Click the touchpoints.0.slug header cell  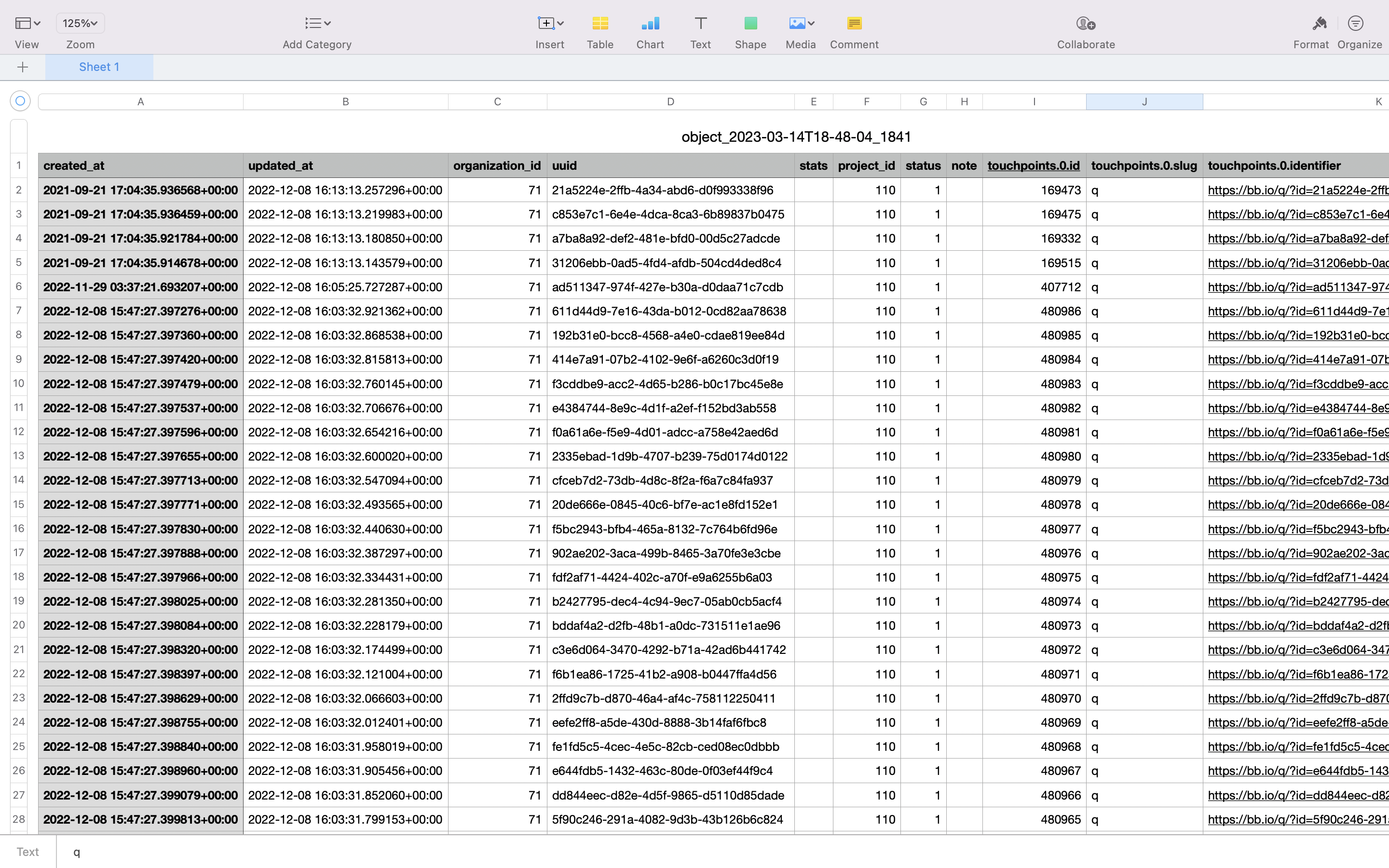pos(1144,165)
